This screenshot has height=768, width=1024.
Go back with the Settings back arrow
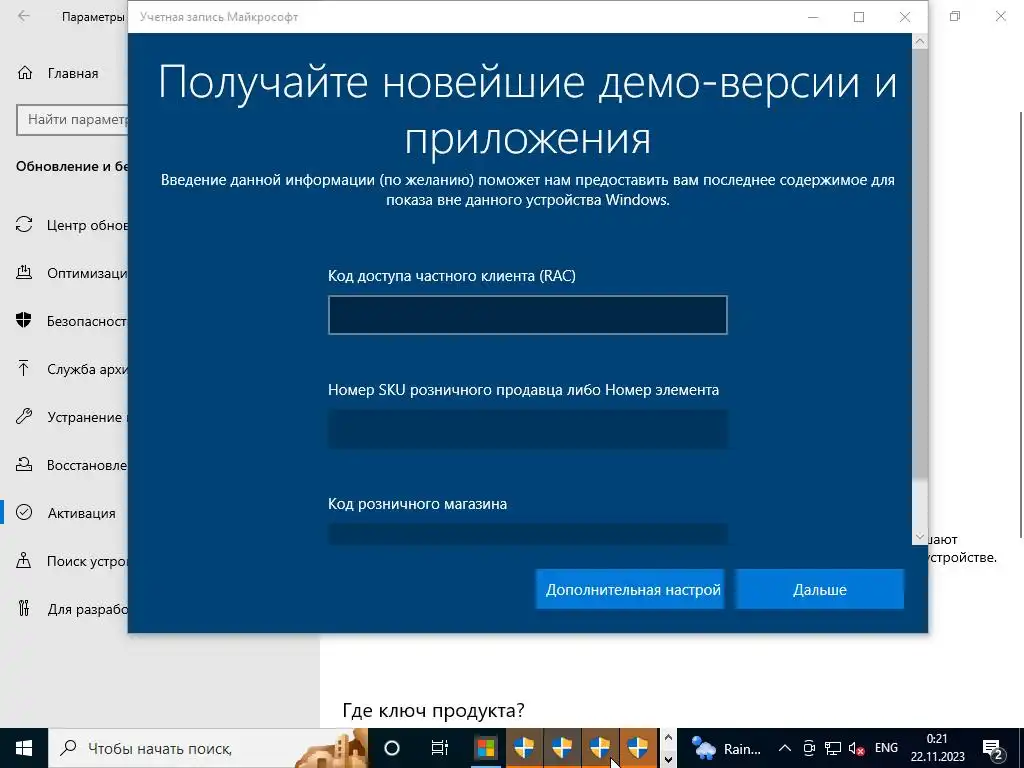24,16
